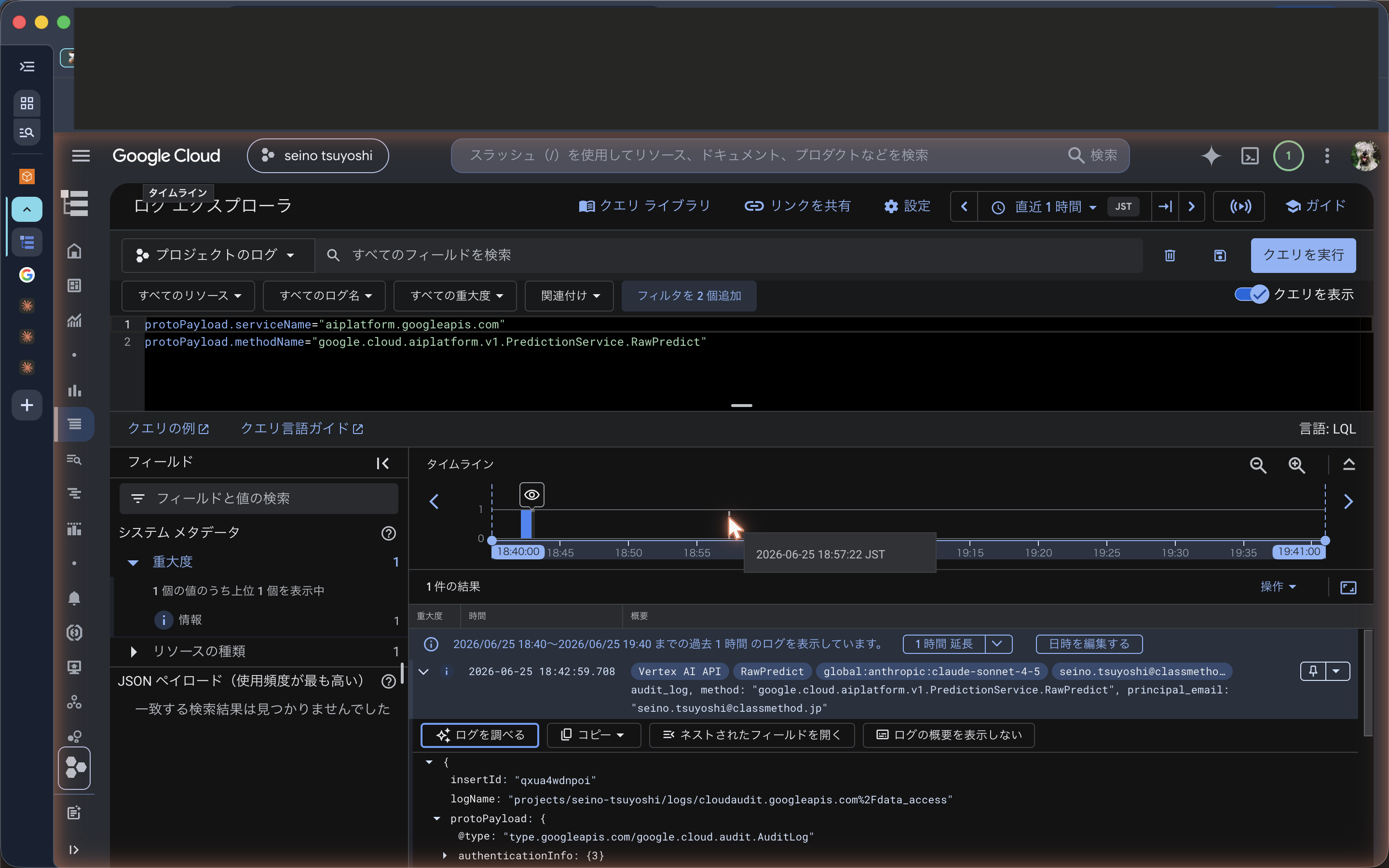Open the Guide
This screenshot has height=868, width=1389.
(1316, 206)
